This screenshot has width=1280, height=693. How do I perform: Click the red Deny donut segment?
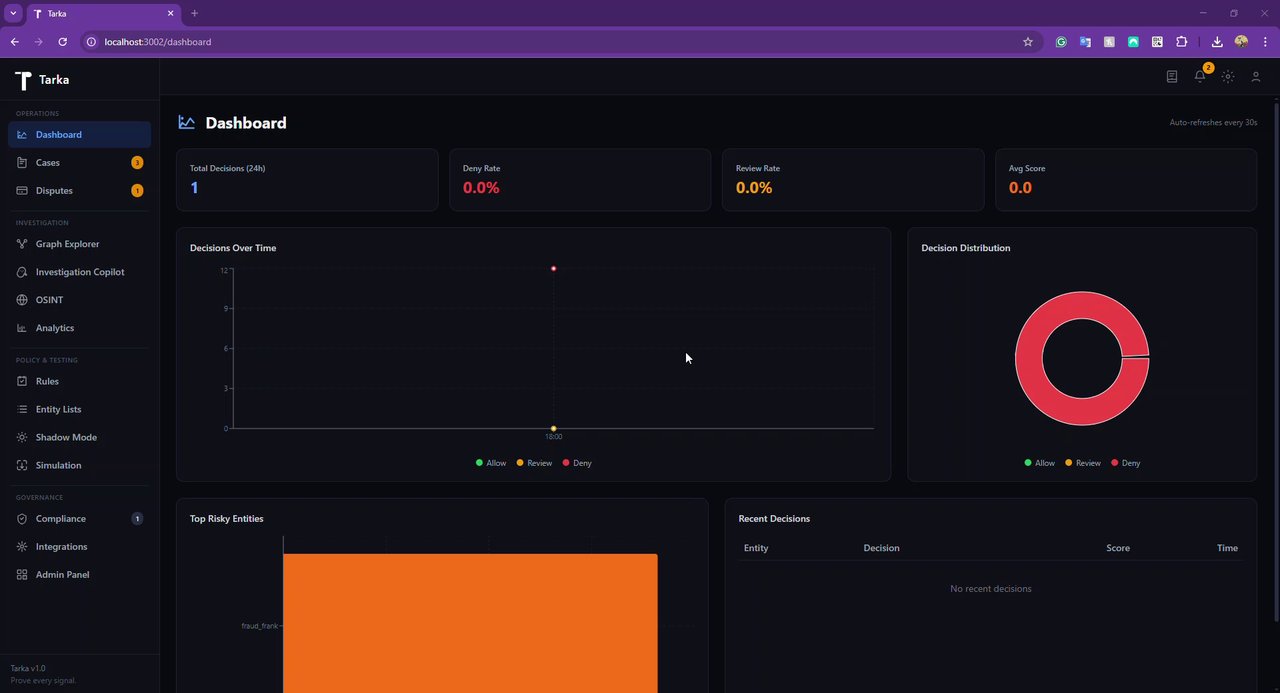click(x=1029, y=358)
